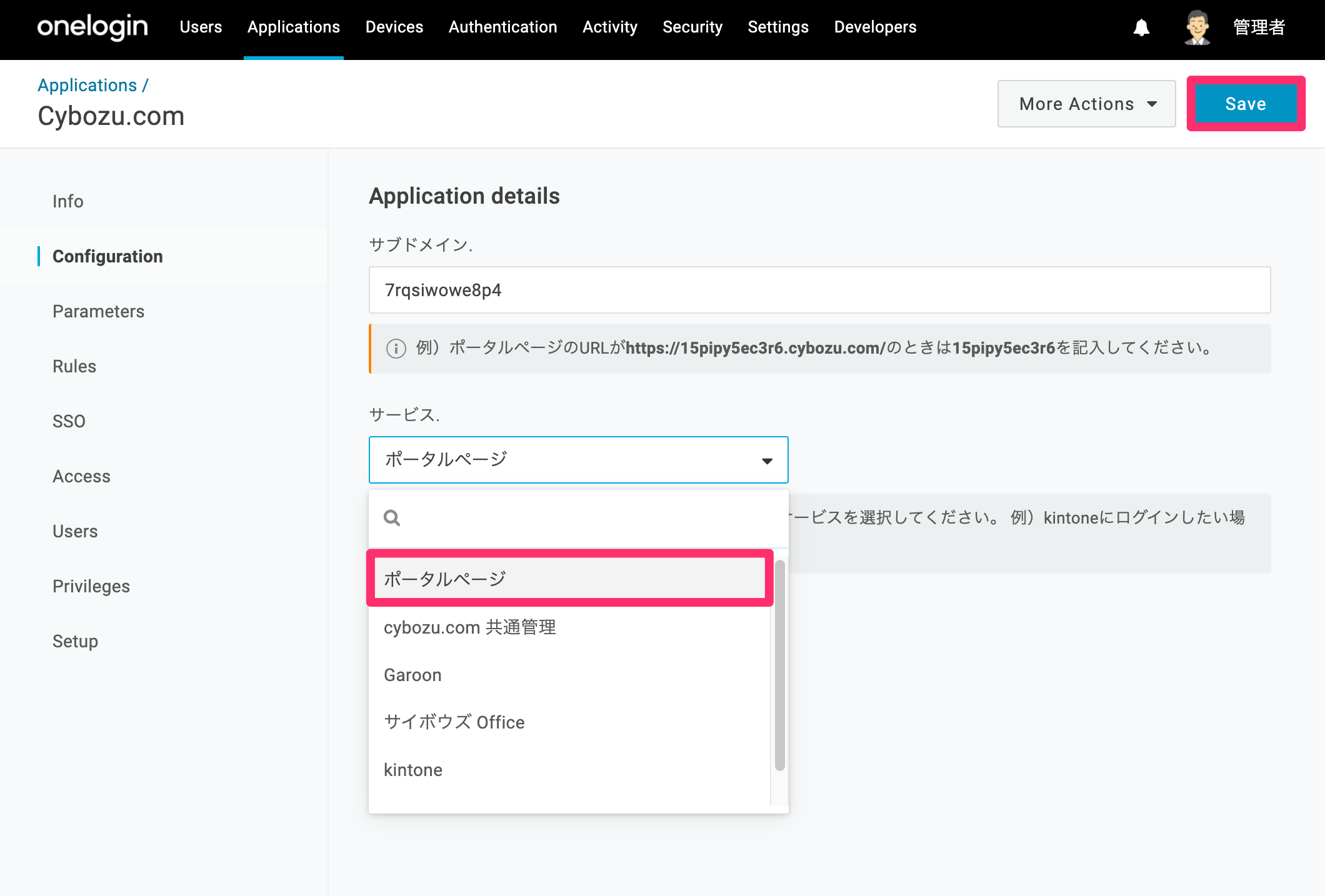The image size is (1325, 896).
Task: Click the Application details heading
Action: point(464,196)
